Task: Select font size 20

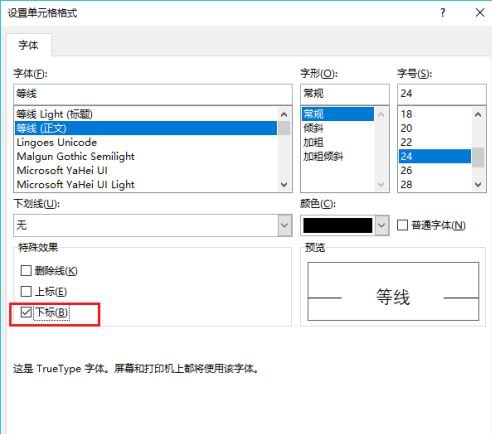Action: coord(435,128)
